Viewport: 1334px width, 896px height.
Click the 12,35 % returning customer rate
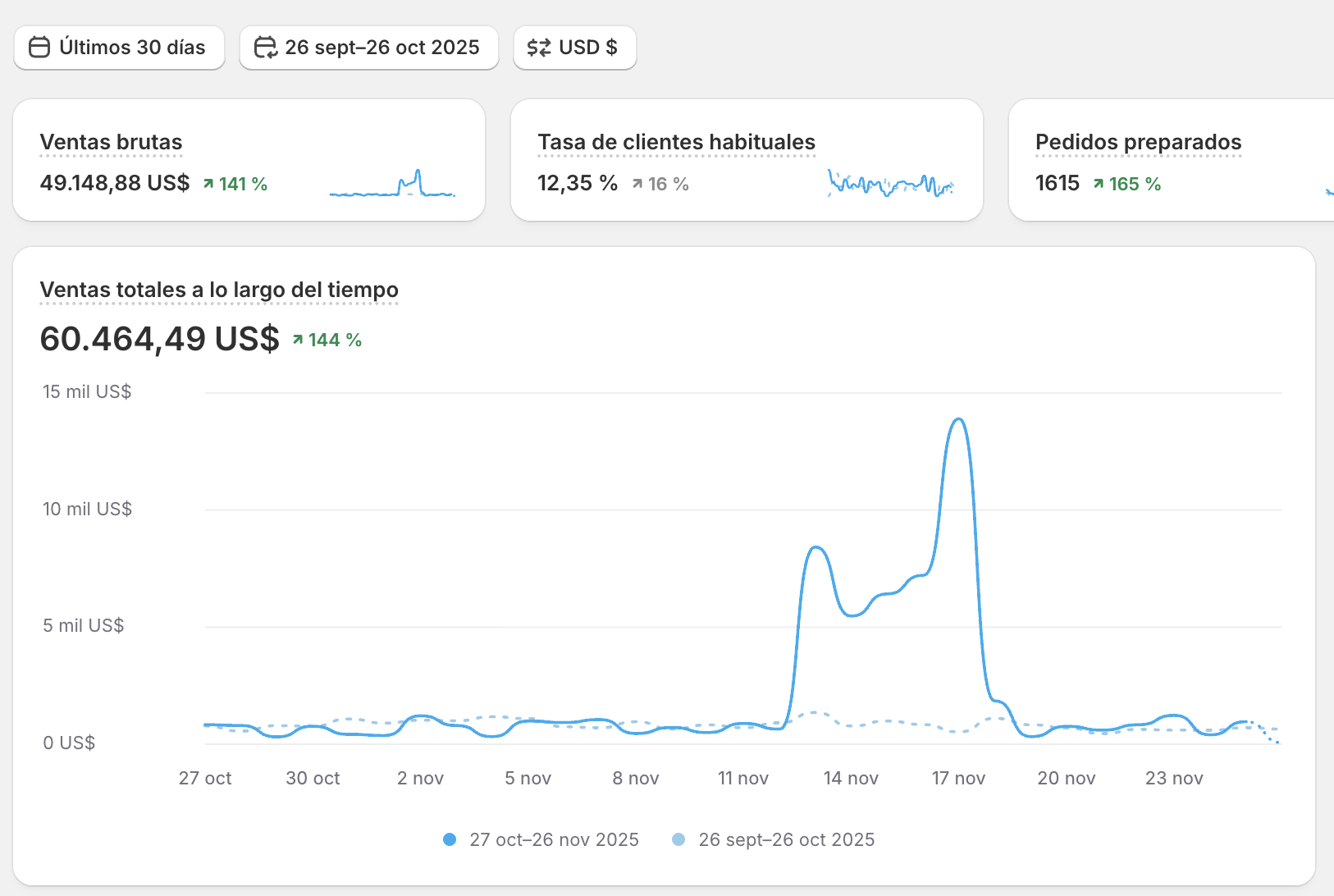click(x=578, y=183)
